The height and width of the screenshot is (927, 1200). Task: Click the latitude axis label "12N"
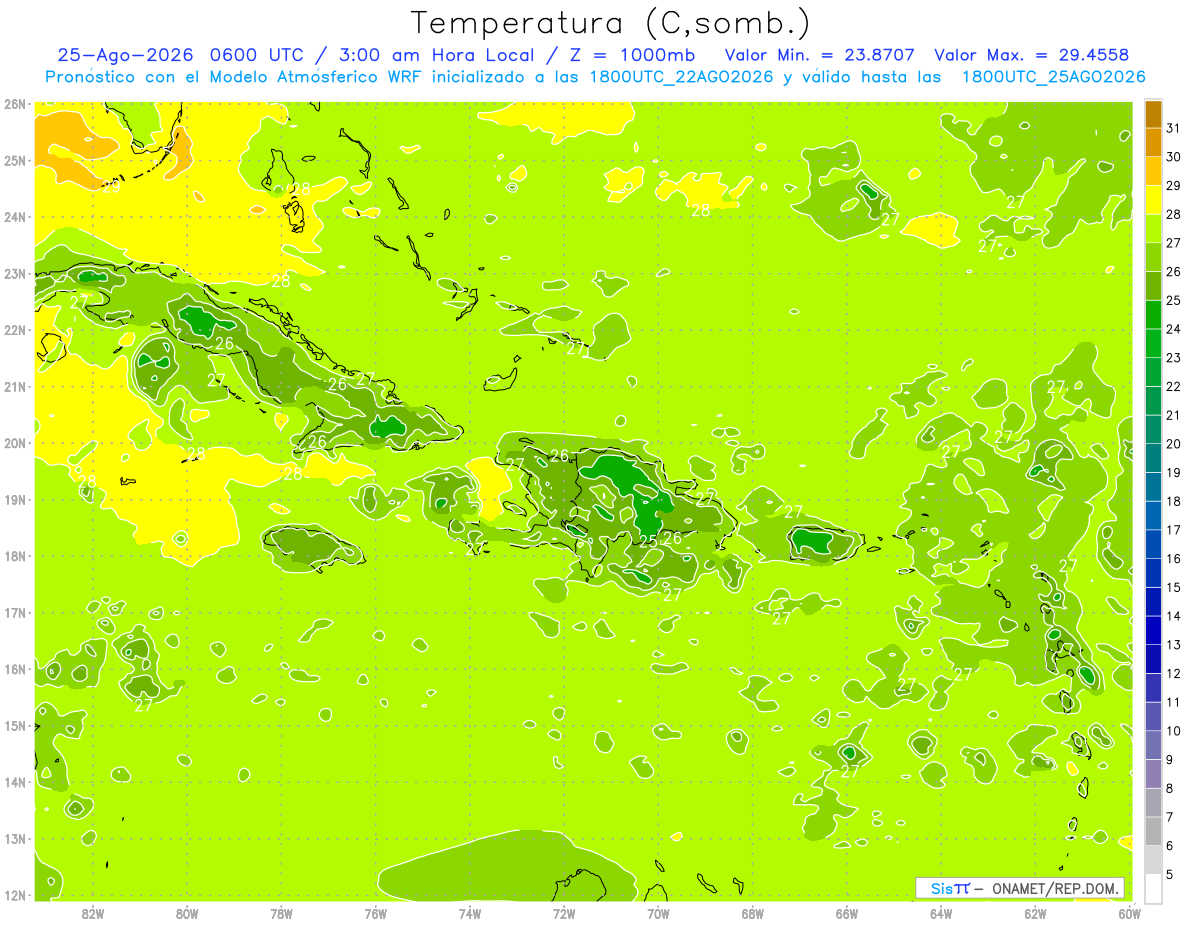[x=14, y=895]
